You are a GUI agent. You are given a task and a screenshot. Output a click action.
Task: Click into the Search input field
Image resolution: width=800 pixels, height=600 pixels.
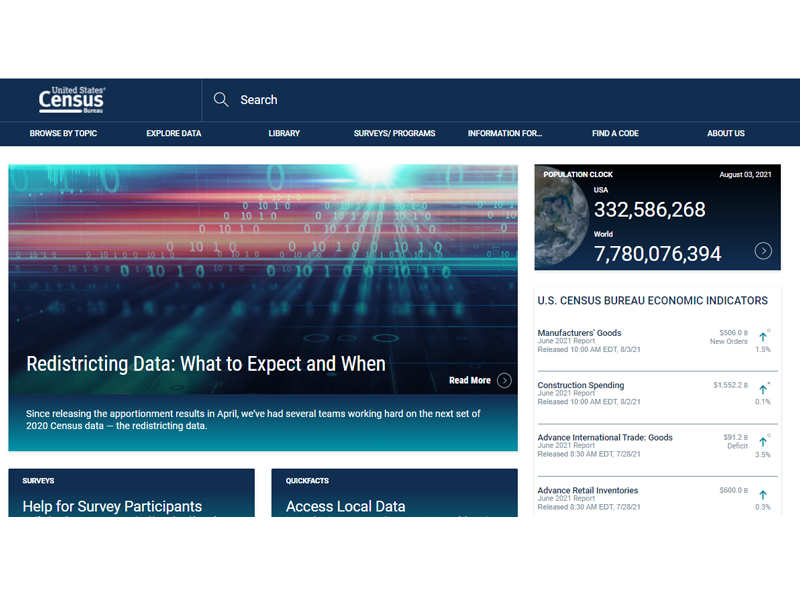pyautogui.click(x=500, y=100)
